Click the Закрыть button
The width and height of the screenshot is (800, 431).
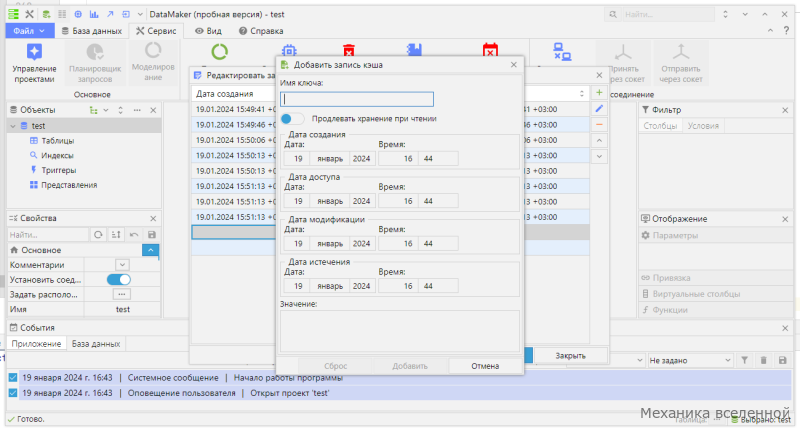pos(570,356)
